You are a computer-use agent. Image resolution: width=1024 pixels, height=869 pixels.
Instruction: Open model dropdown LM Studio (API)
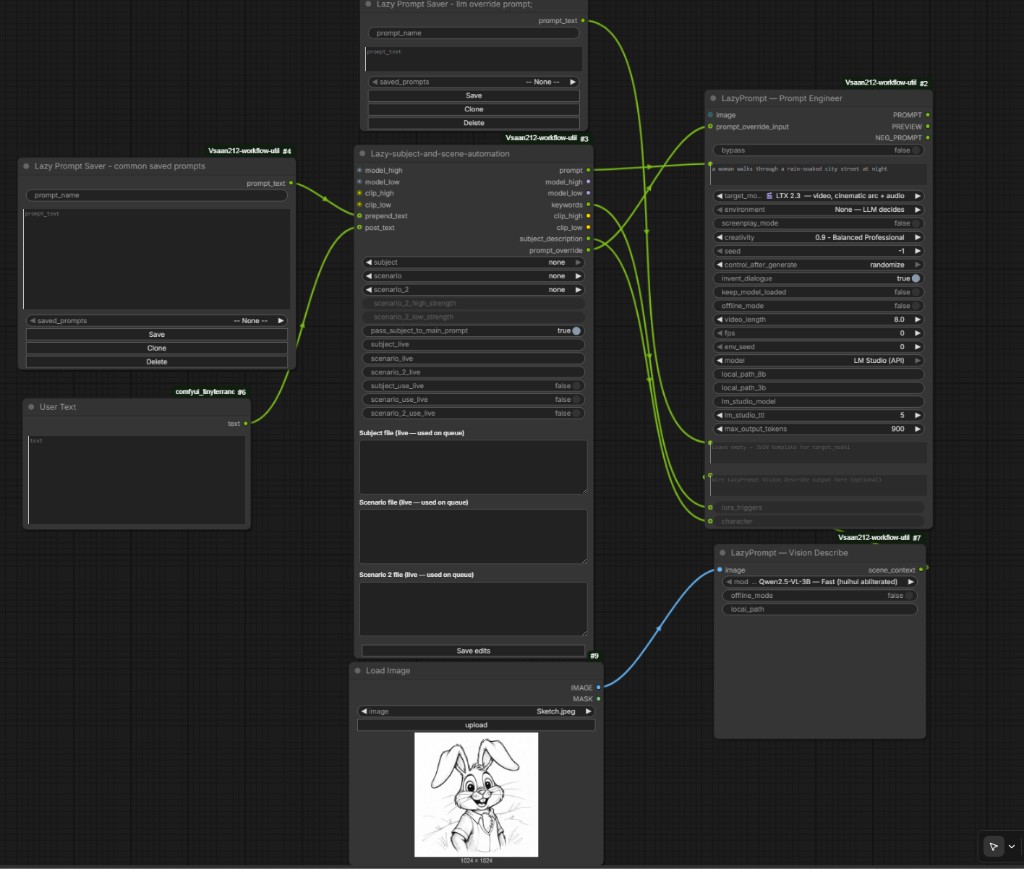(x=818, y=360)
